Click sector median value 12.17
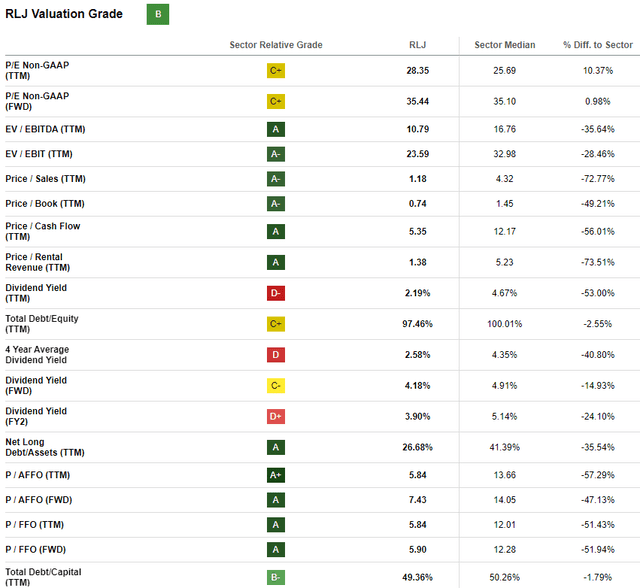Viewport: 640px width, 588px height. click(x=505, y=231)
